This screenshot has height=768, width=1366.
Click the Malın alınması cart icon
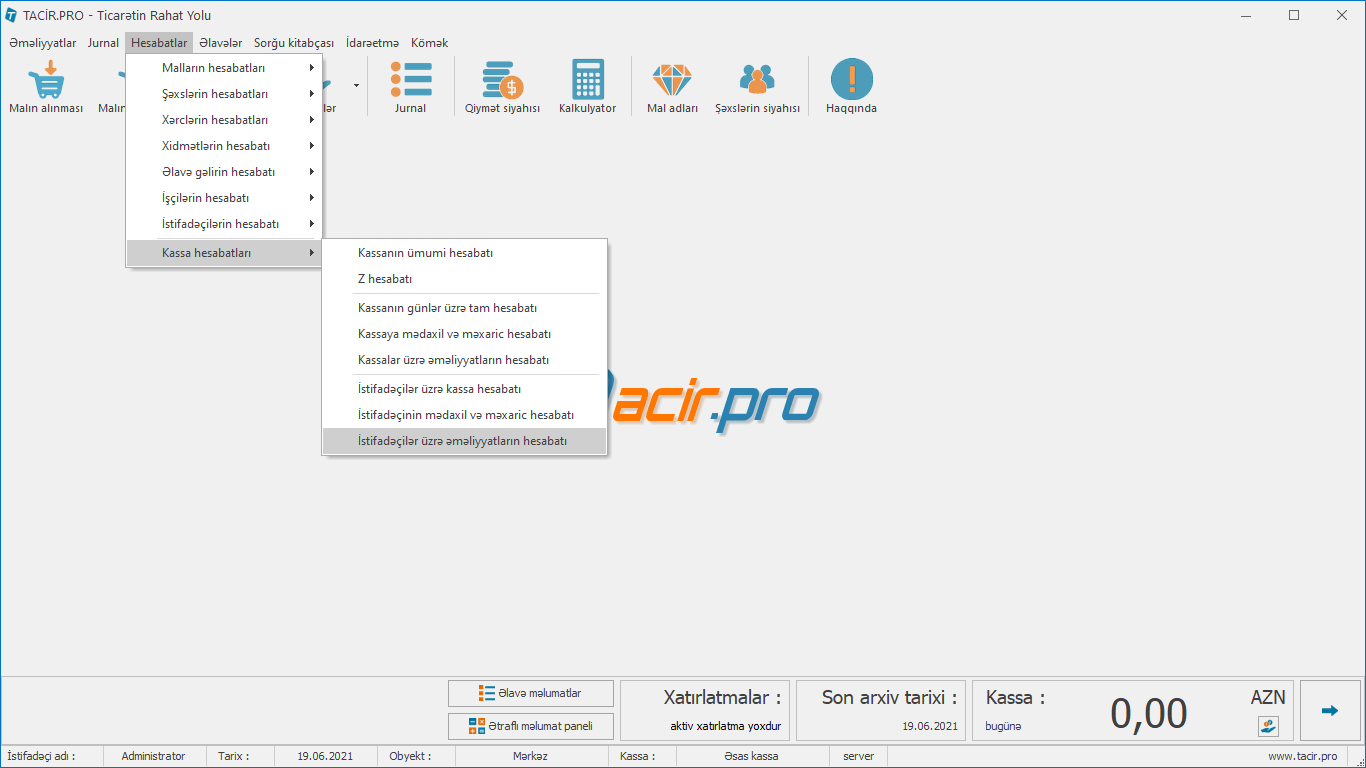click(x=46, y=80)
